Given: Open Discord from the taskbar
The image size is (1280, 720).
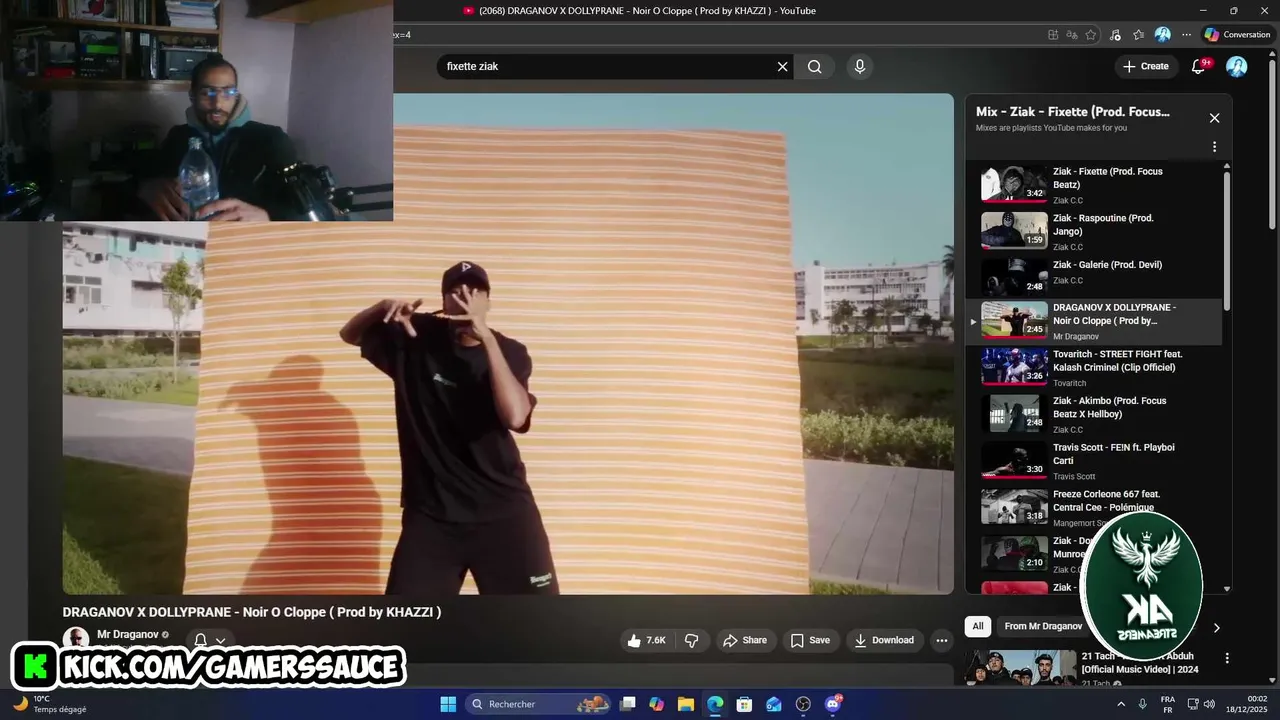Looking at the screenshot, I should click(834, 704).
